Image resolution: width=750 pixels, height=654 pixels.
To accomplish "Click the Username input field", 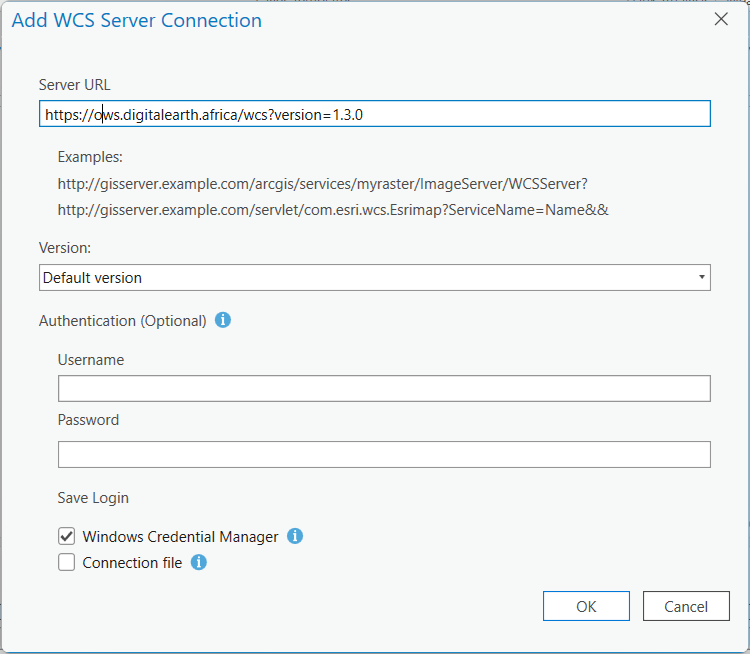I will [384, 388].
